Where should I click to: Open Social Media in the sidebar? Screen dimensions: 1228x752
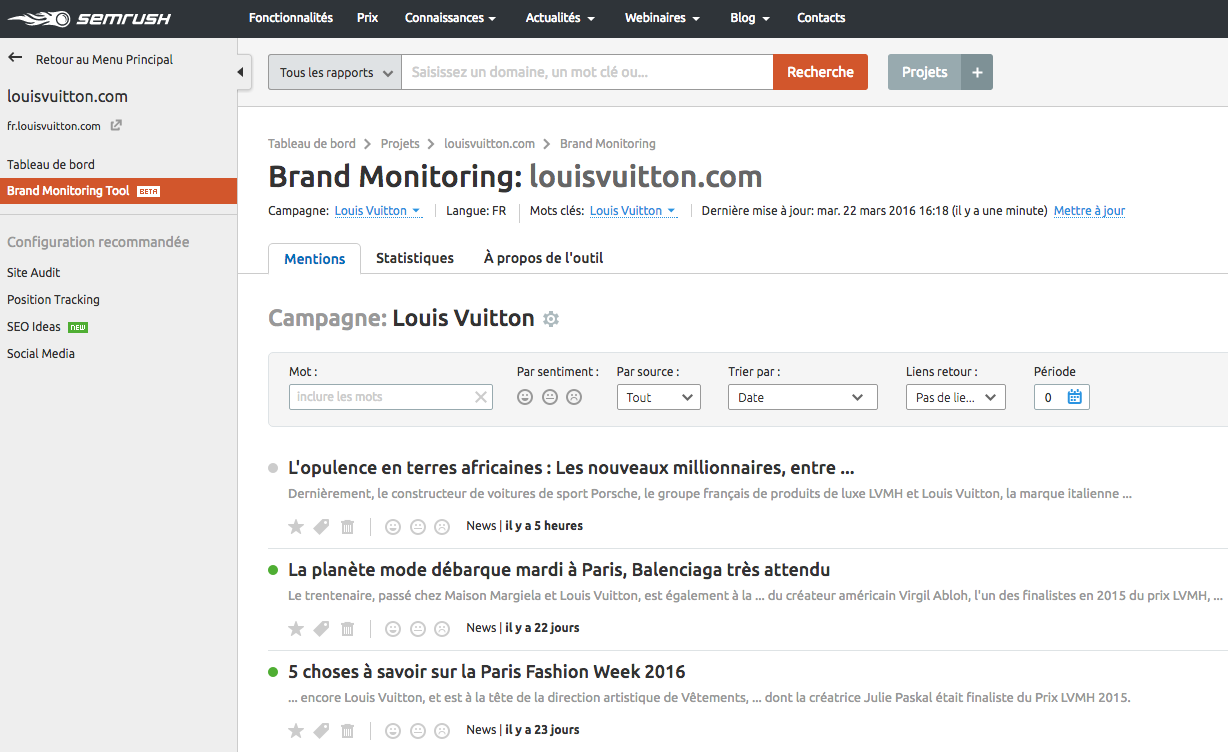pos(41,354)
